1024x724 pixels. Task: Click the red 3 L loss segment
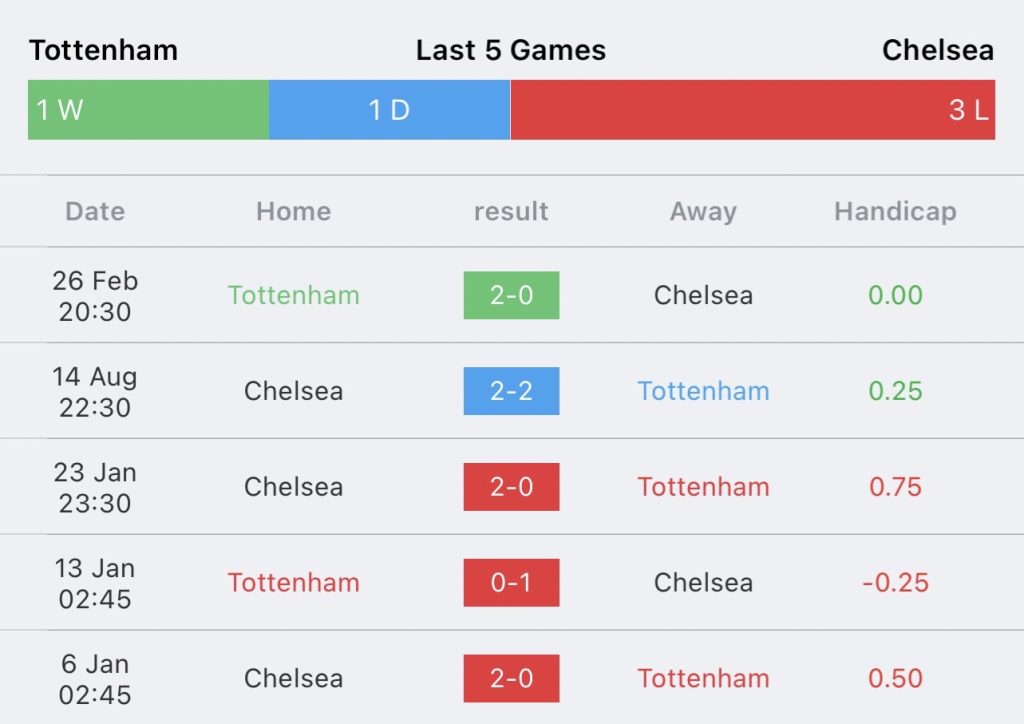(x=752, y=110)
